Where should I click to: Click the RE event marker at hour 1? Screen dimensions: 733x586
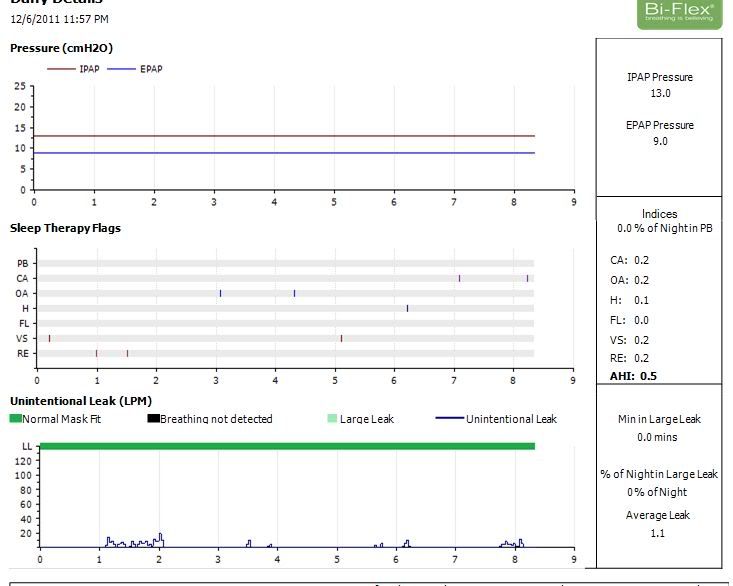96,353
